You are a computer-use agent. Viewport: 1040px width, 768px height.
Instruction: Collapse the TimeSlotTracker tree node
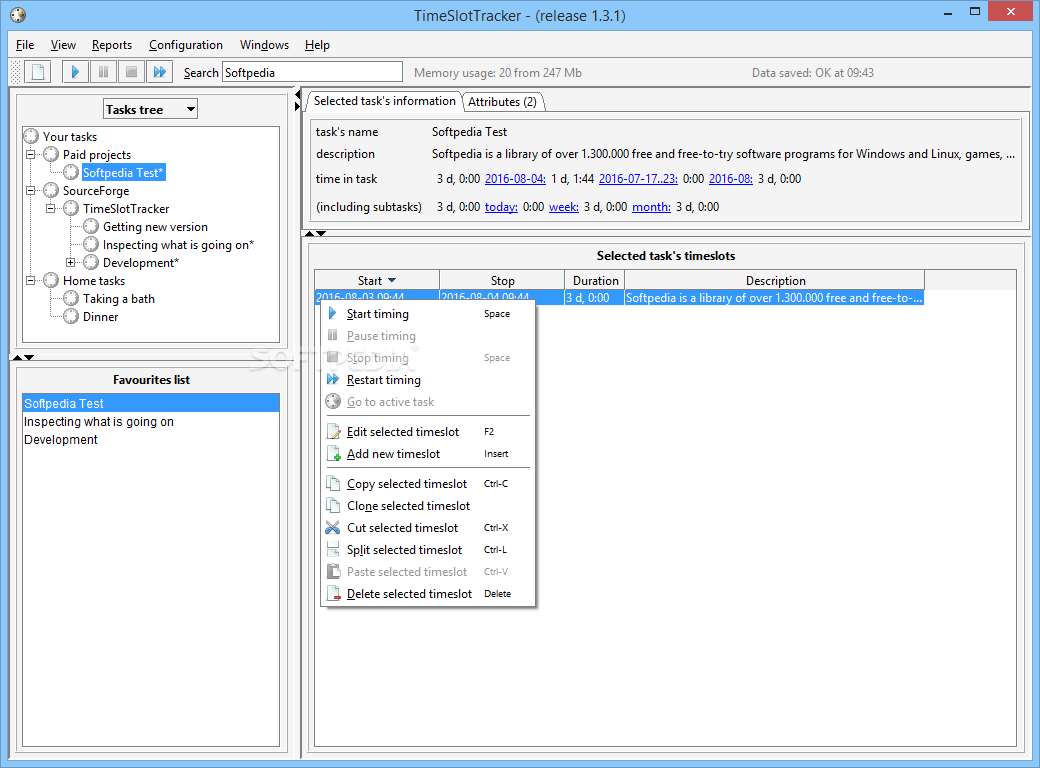click(50, 208)
